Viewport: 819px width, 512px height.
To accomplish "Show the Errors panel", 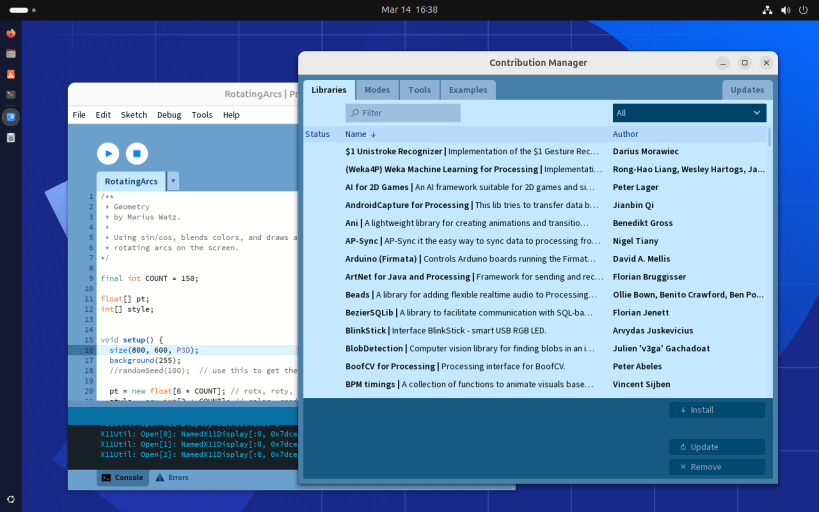I will click(x=172, y=478).
